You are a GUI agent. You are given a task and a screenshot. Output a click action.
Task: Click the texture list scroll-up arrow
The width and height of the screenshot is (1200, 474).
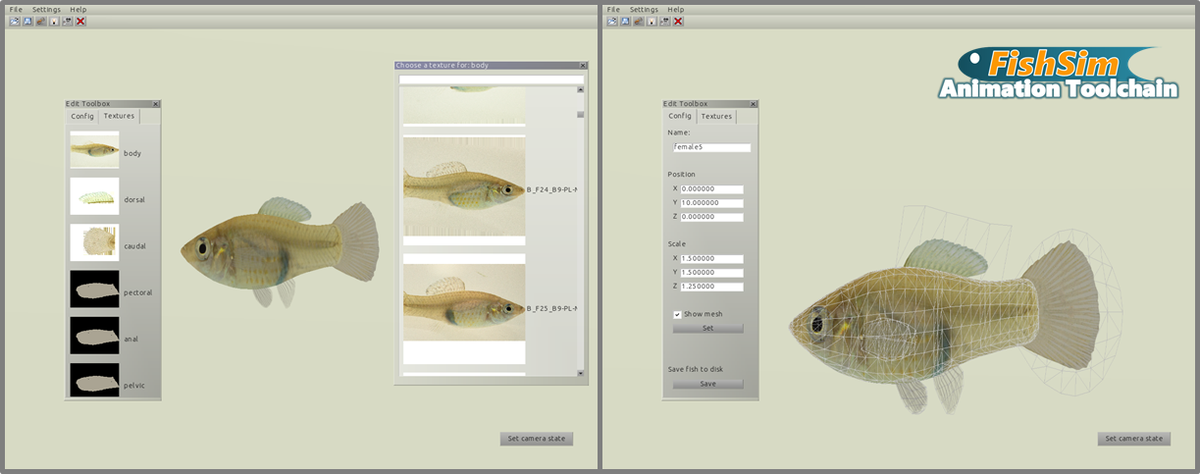point(580,90)
